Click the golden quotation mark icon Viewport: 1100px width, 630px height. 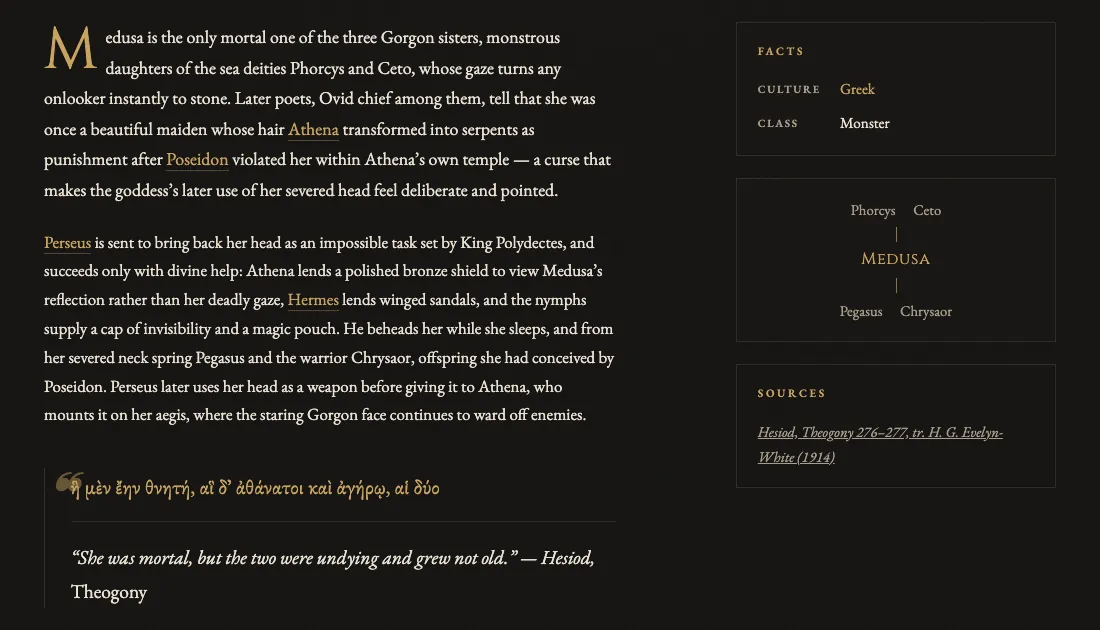(69, 483)
